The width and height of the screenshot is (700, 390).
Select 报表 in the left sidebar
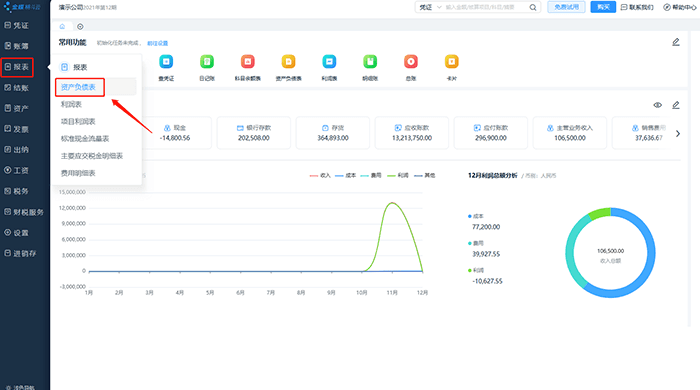[x=17, y=67]
